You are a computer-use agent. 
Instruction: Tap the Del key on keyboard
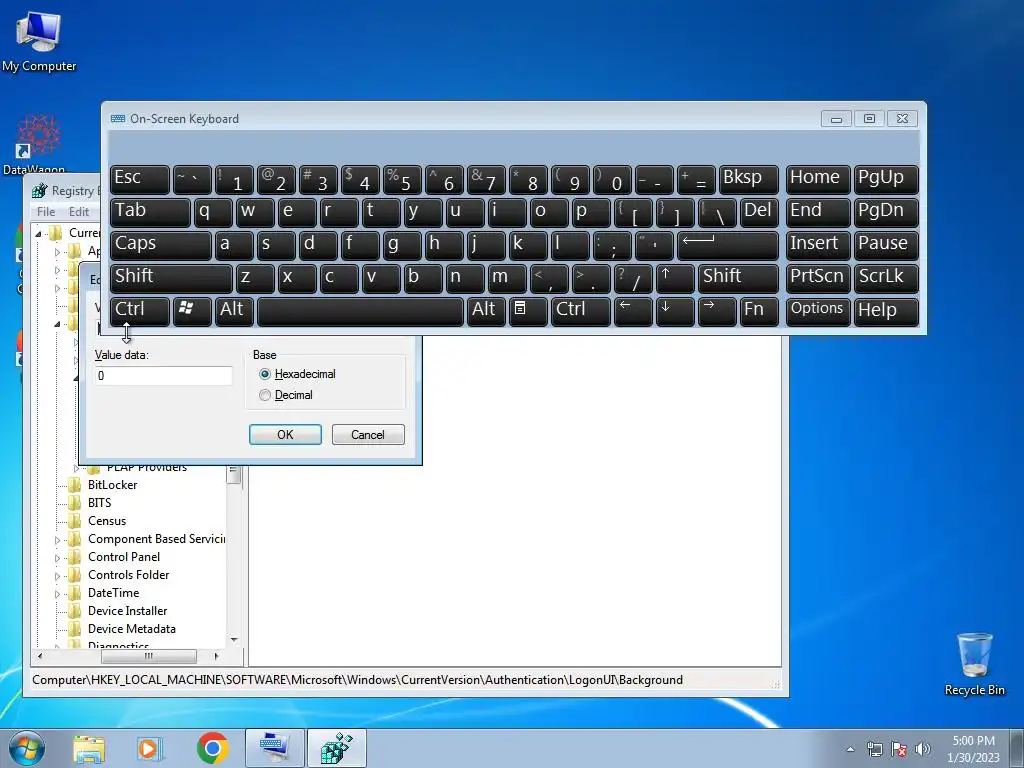759,213
